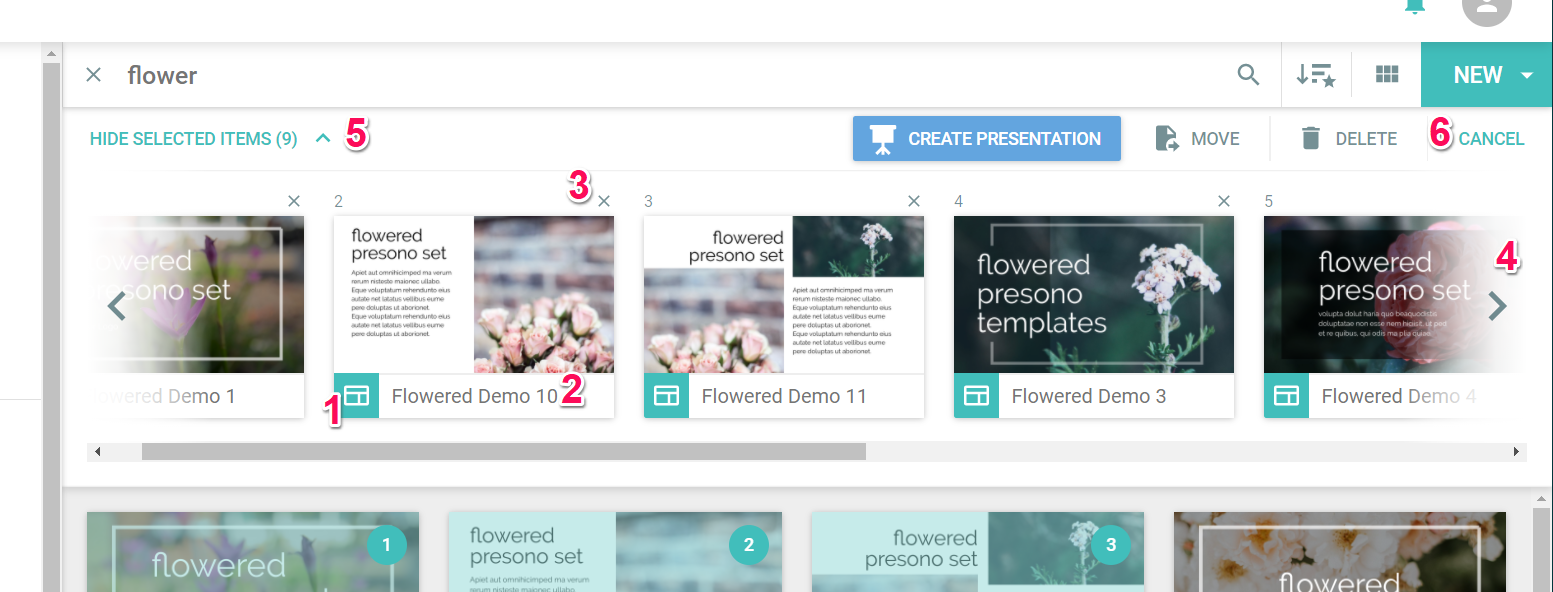Deselect slide with badge number 1
This screenshot has height=592, width=1553.
pyautogui.click(x=387, y=545)
